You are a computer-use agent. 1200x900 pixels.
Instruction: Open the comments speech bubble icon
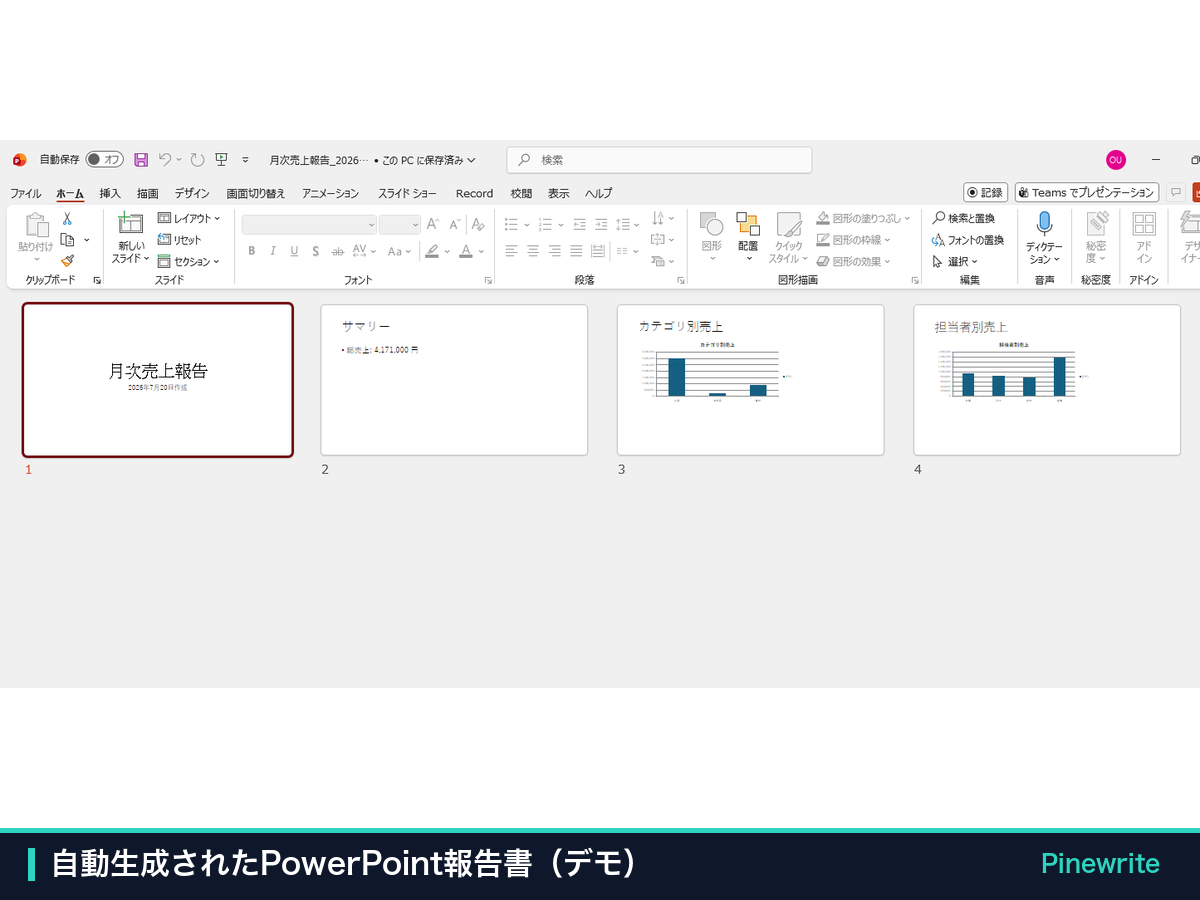(1176, 192)
